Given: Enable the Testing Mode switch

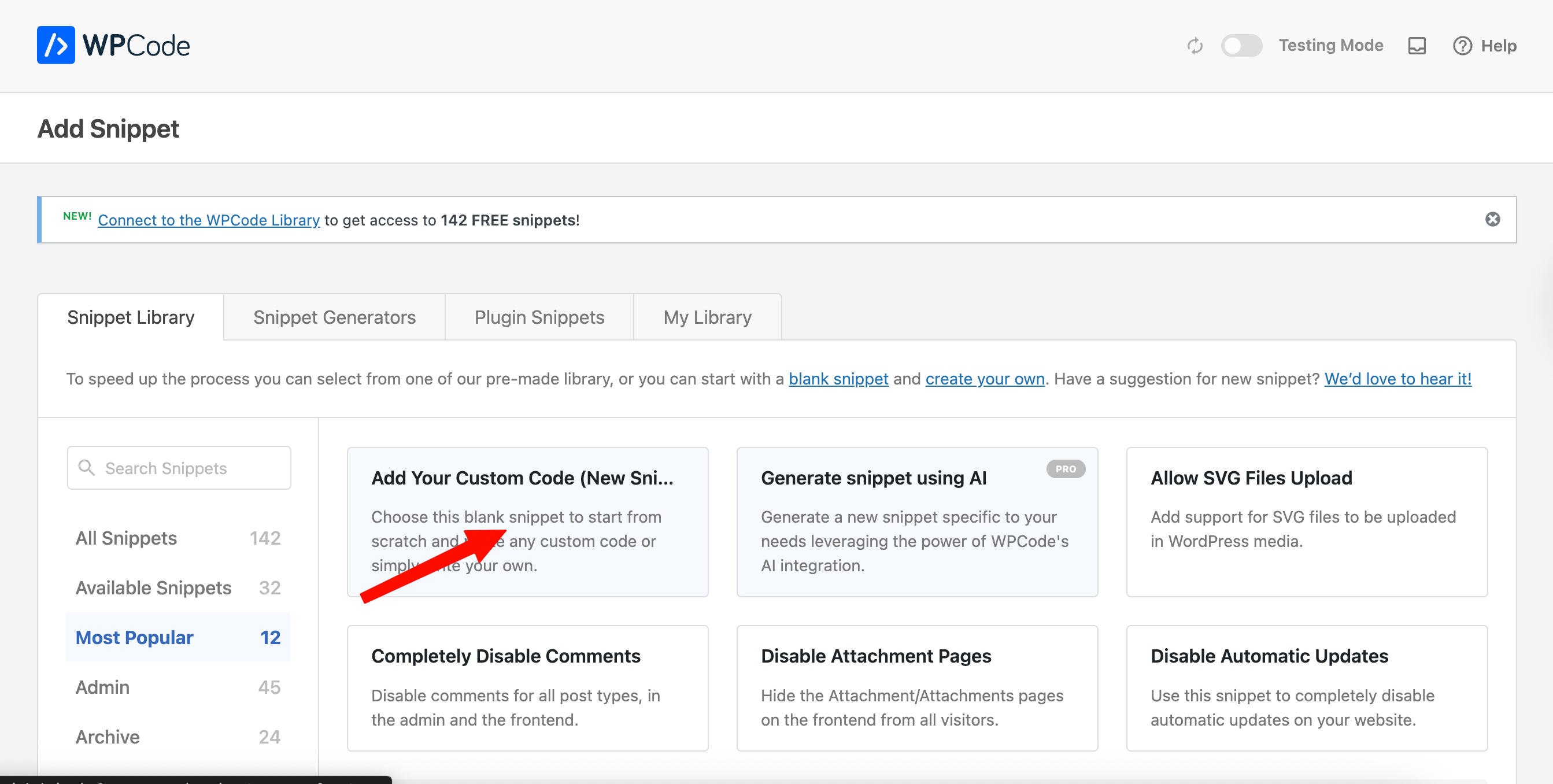Looking at the screenshot, I should pyautogui.click(x=1241, y=46).
